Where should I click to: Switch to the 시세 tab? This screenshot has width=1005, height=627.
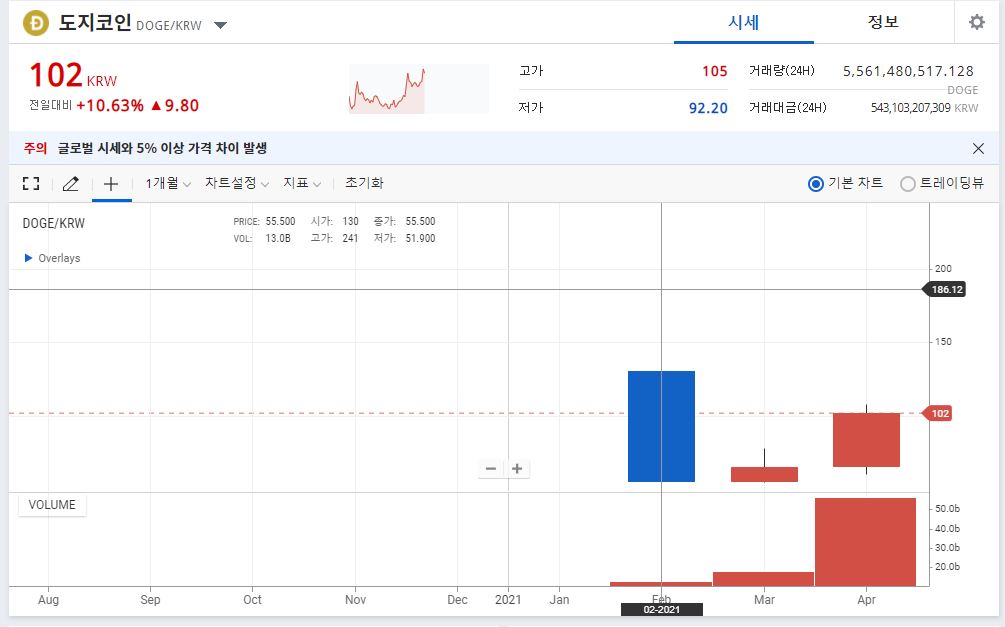point(743,22)
